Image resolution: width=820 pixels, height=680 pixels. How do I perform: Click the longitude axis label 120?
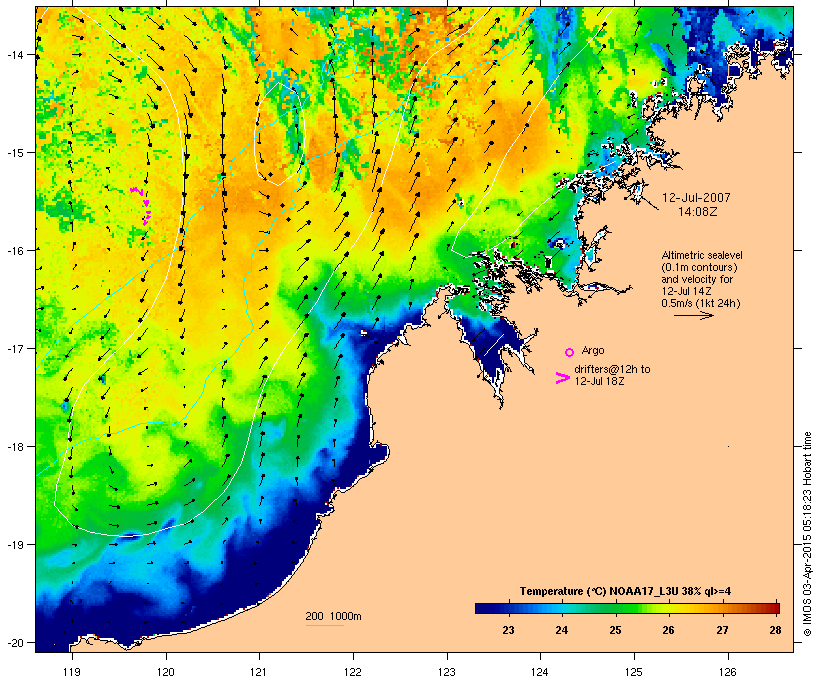[166, 672]
